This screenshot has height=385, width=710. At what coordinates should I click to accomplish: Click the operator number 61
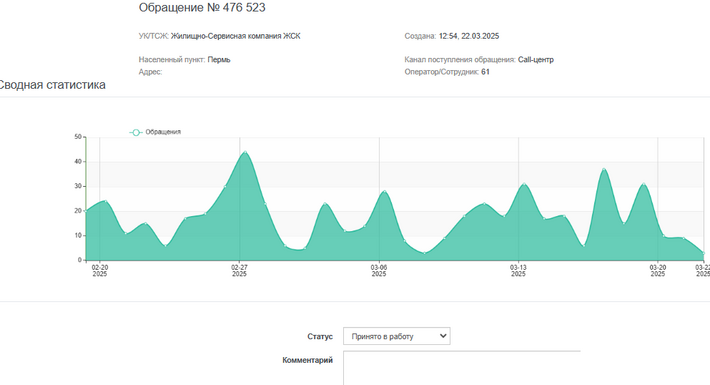click(x=485, y=72)
